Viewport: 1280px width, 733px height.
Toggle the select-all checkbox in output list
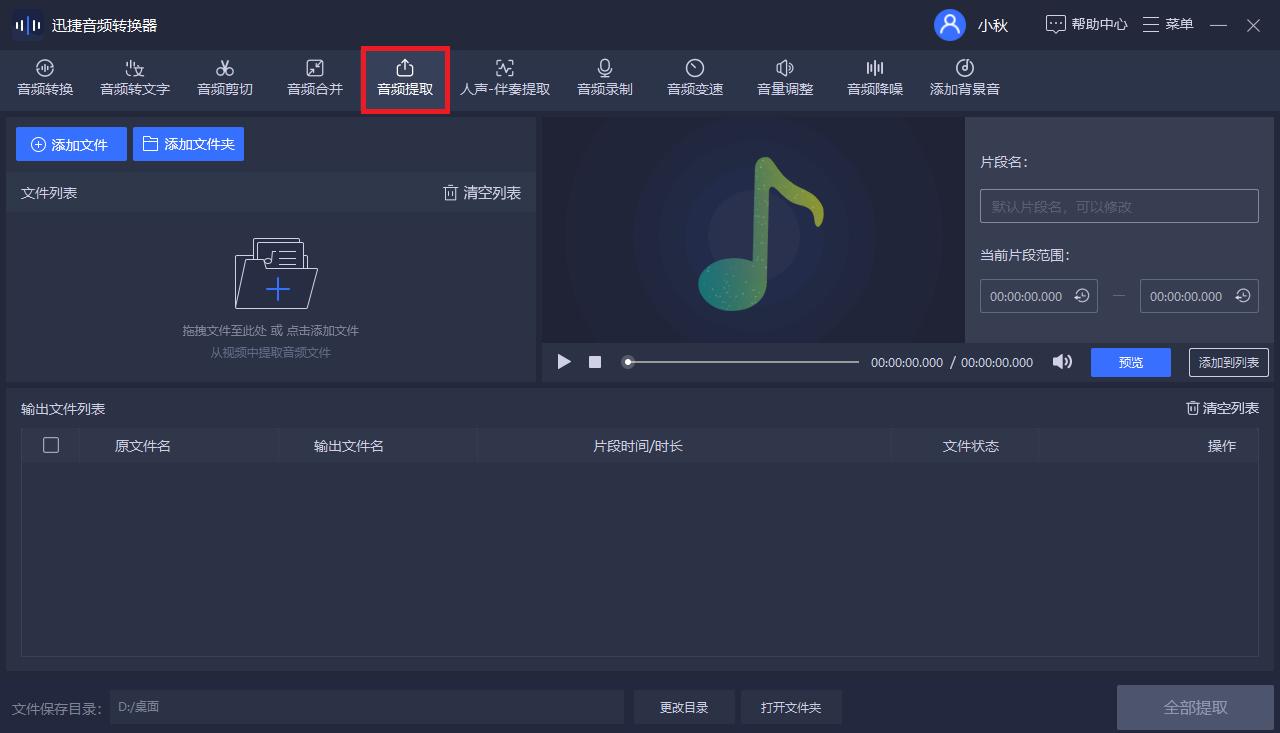[51, 445]
